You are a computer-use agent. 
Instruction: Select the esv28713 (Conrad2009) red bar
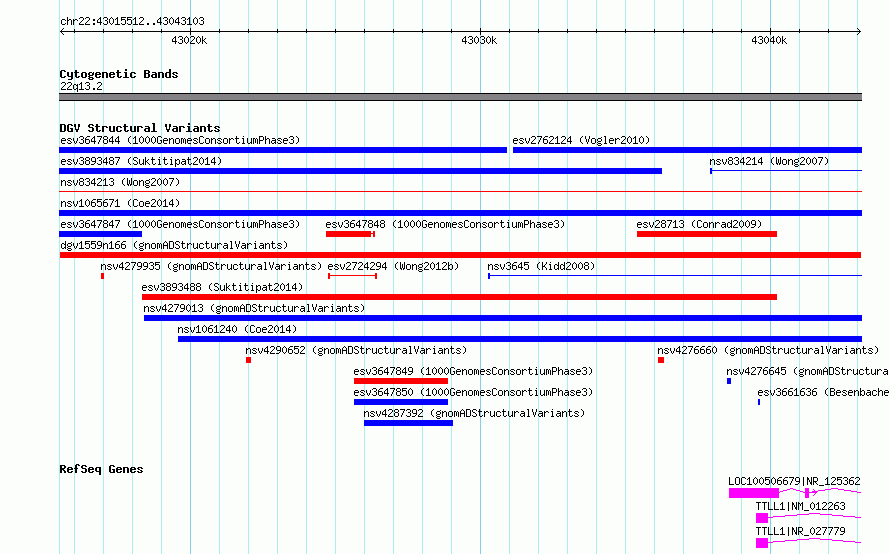click(707, 234)
